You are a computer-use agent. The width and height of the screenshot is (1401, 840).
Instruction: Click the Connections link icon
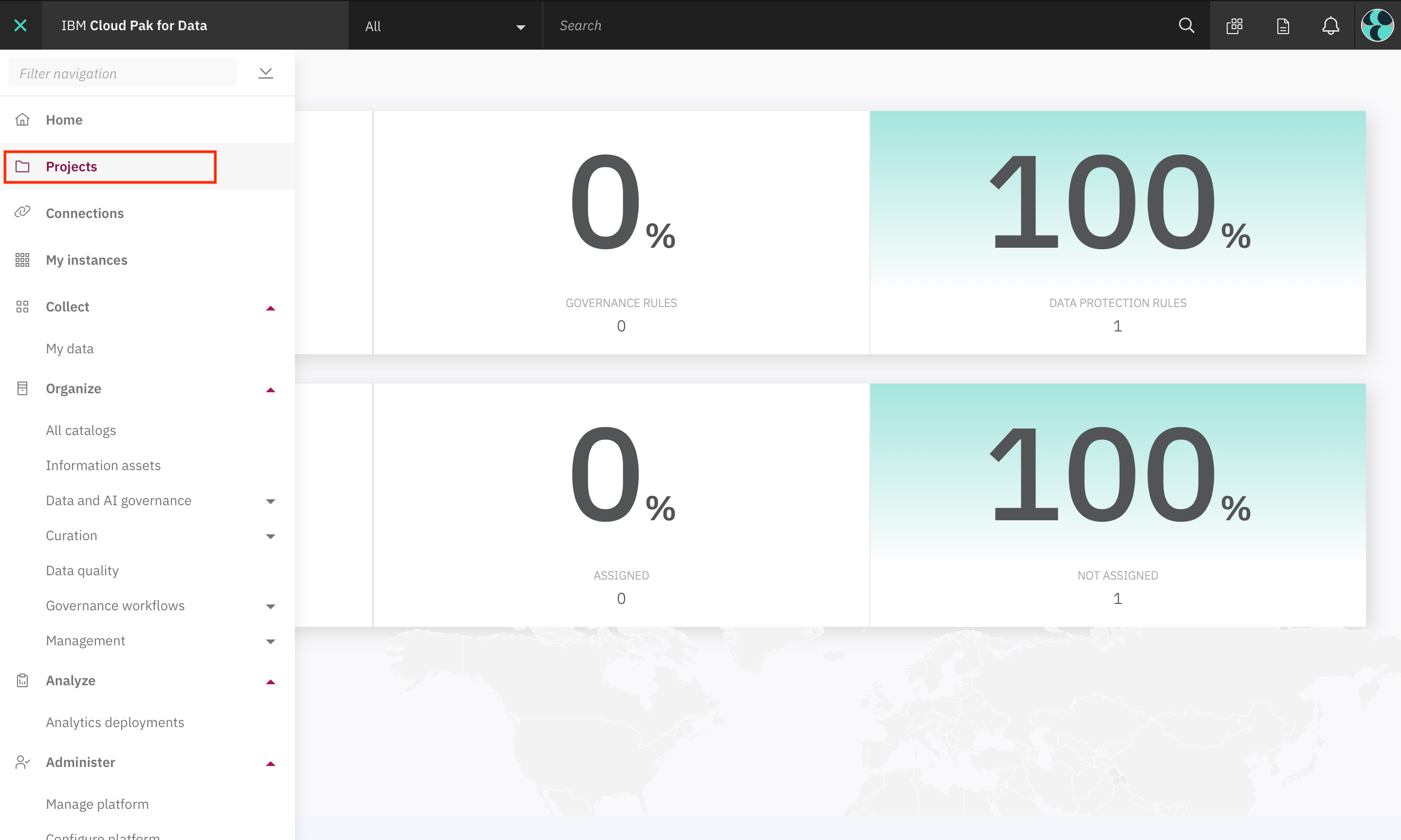click(x=22, y=212)
